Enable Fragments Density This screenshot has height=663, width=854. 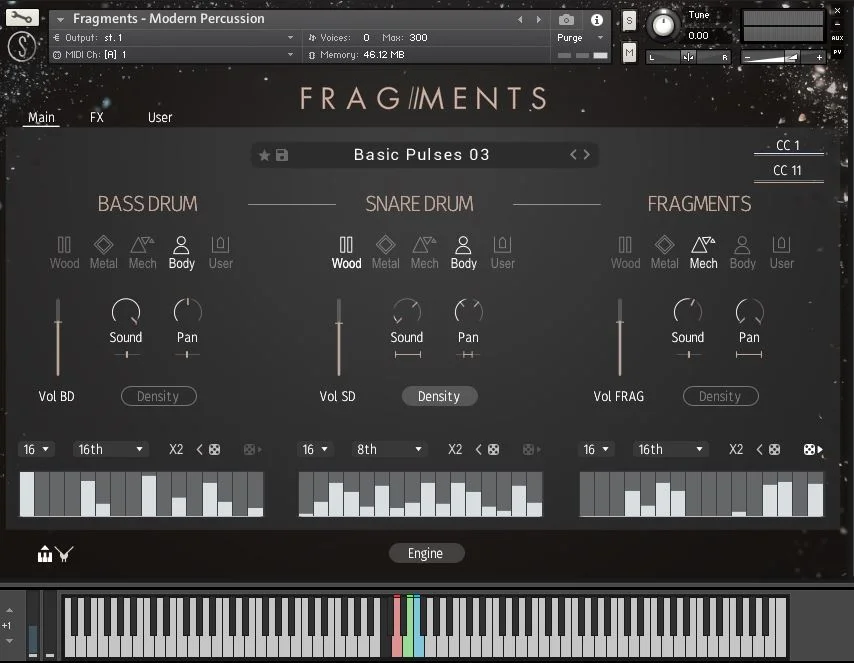[x=721, y=396]
